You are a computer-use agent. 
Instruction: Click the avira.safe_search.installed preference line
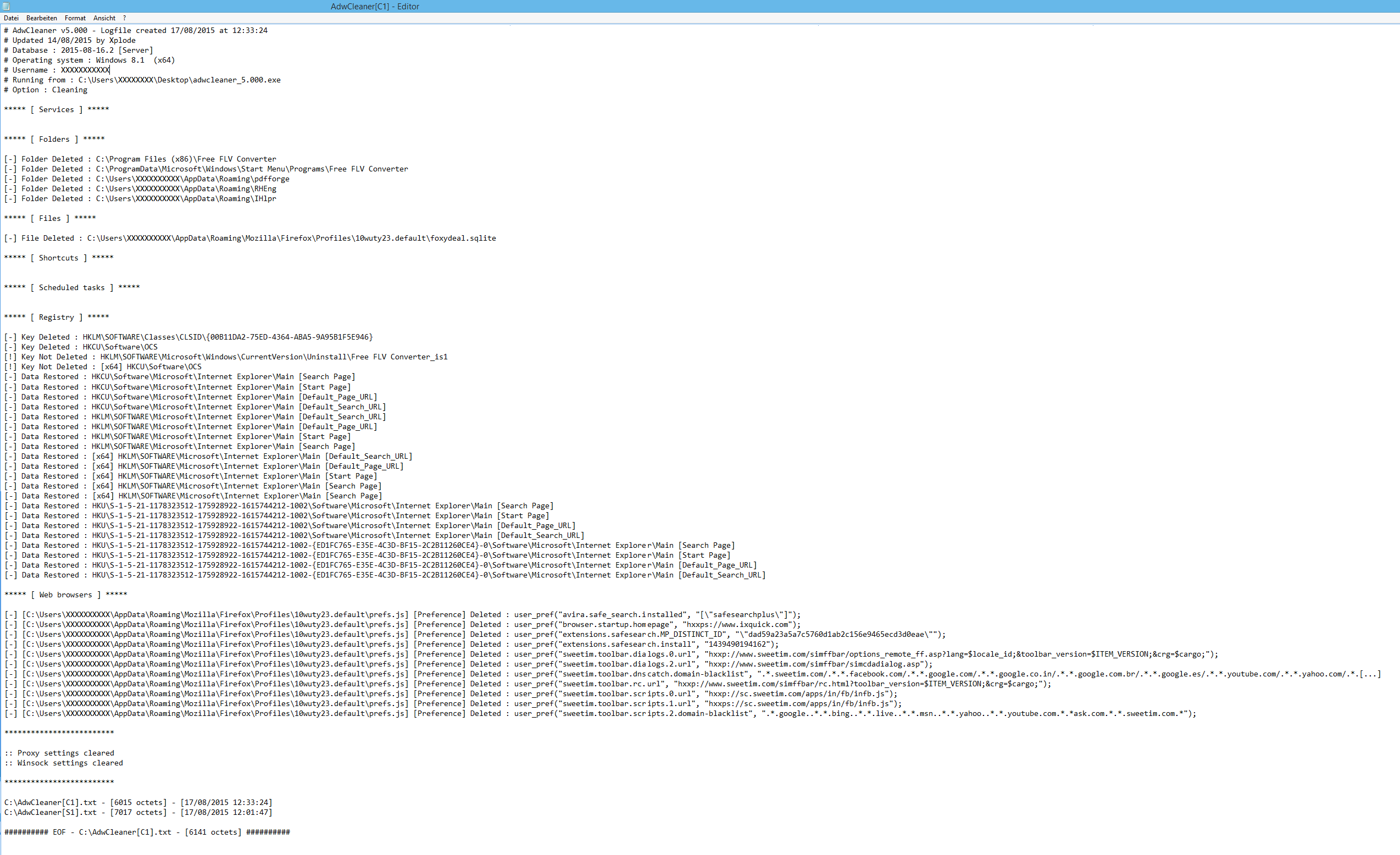tap(402, 615)
